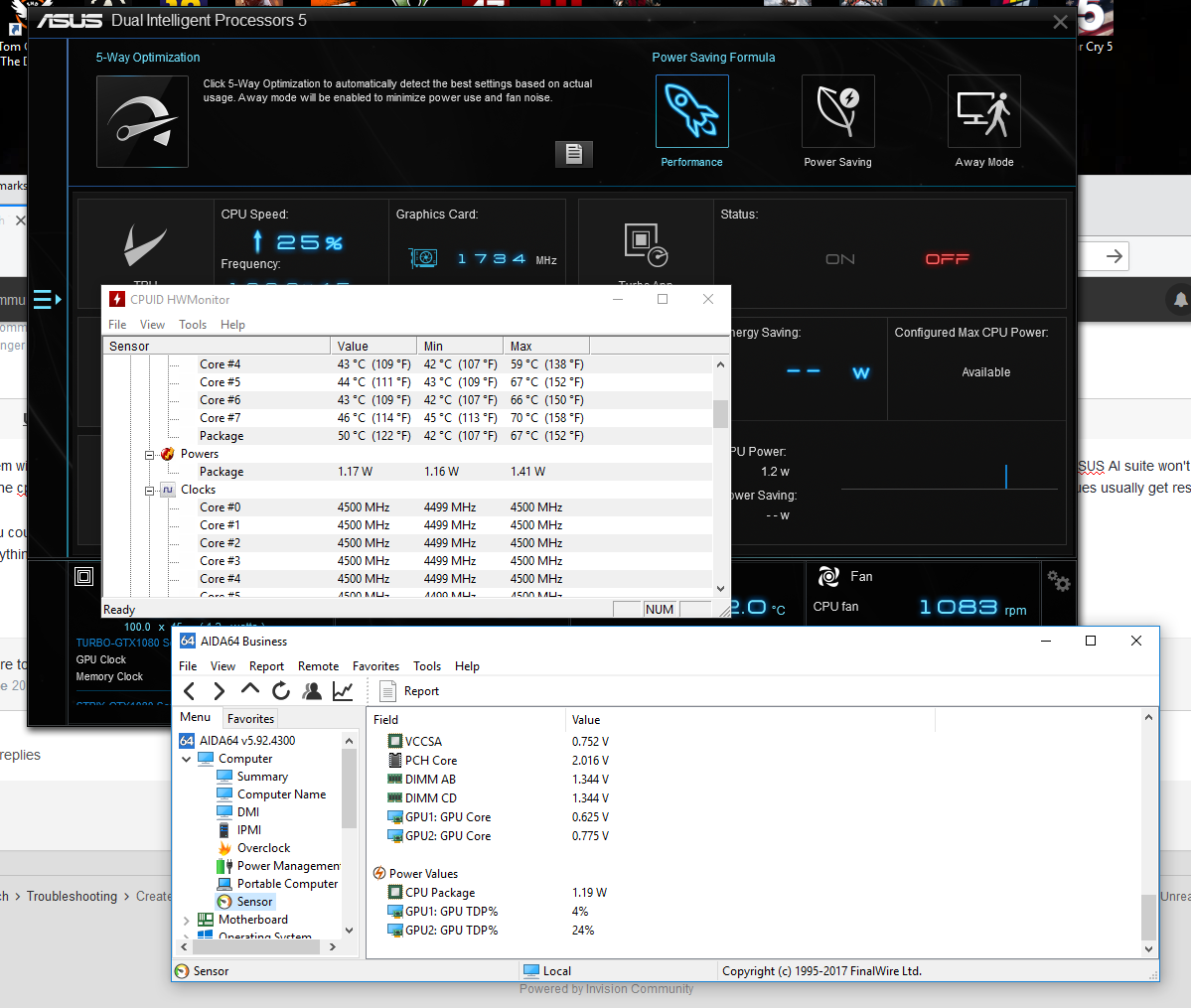This screenshot has height=1008, width=1191.
Task: Click the CPU icon at bottom-left of ASUS panel
Action: tap(84, 577)
